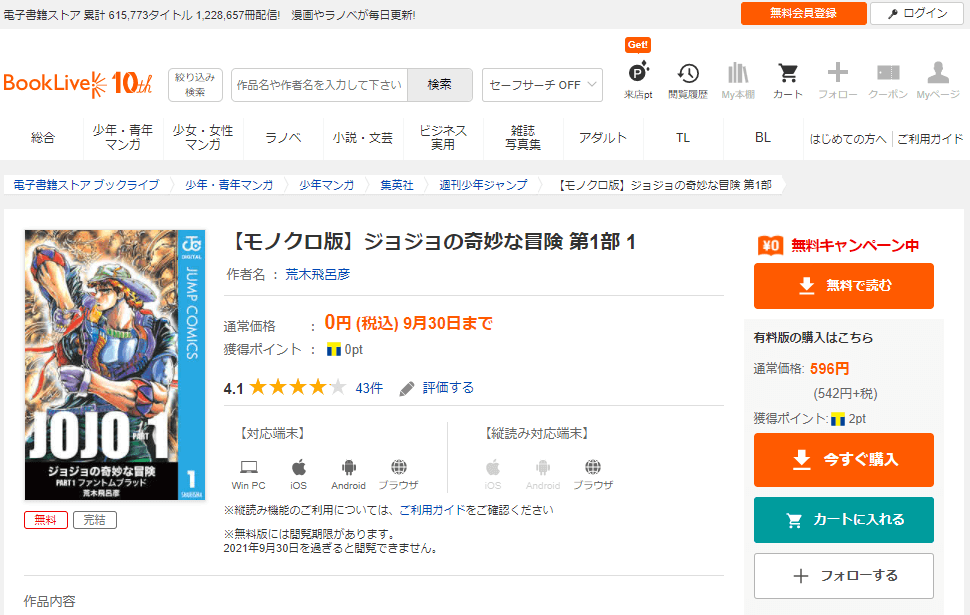The height and width of the screenshot is (615, 970).
Task: Click the JoJo volume 1 cover thumbnail
Action: click(x=114, y=364)
